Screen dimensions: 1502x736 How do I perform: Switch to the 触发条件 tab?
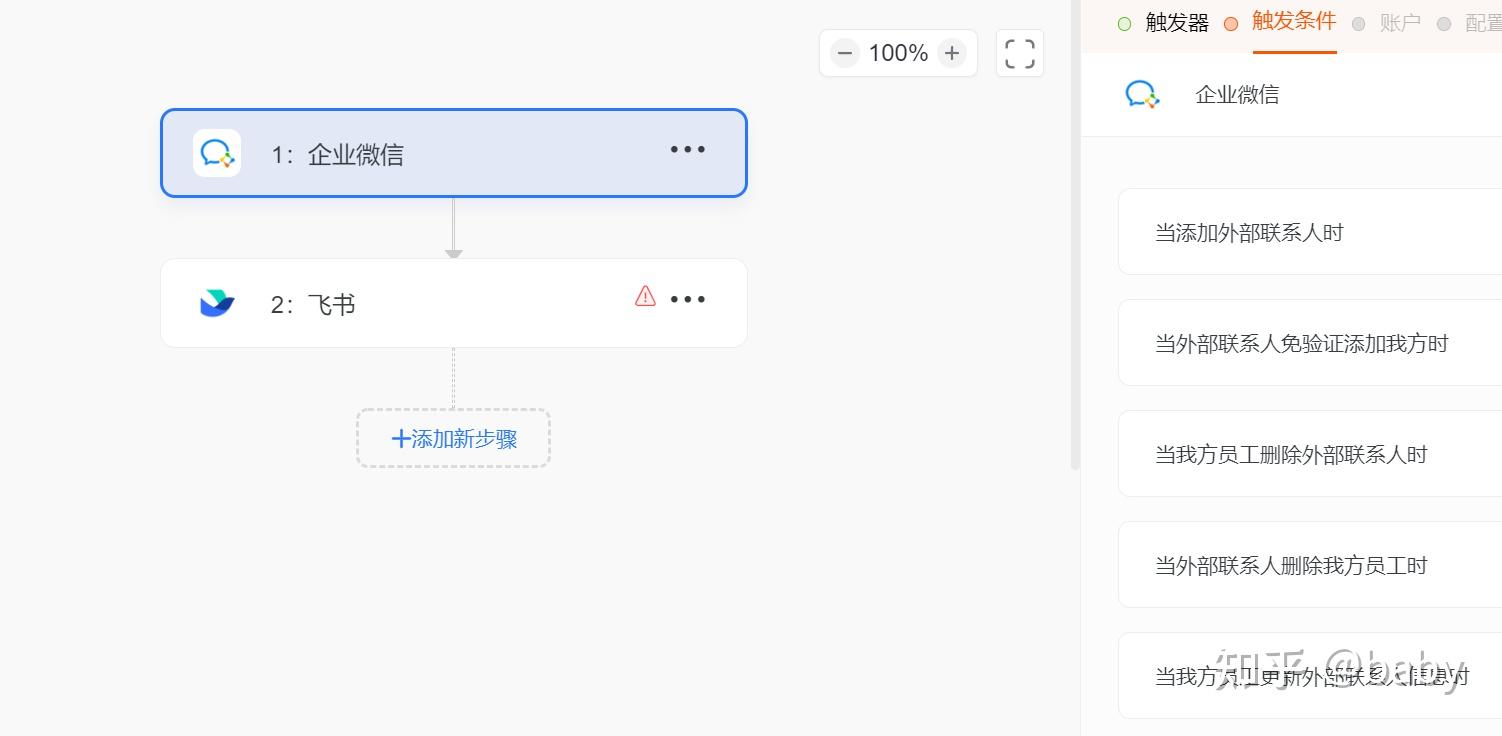(x=1294, y=21)
